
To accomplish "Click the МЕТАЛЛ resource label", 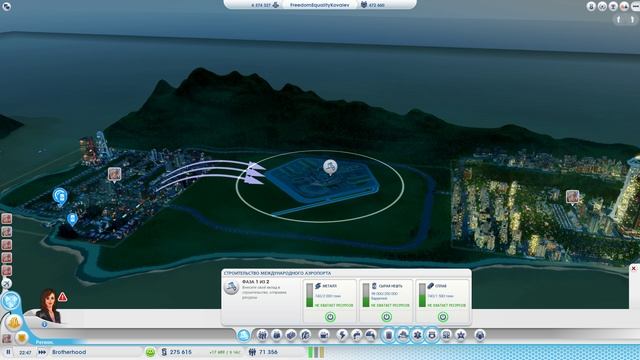I will point(330,286).
